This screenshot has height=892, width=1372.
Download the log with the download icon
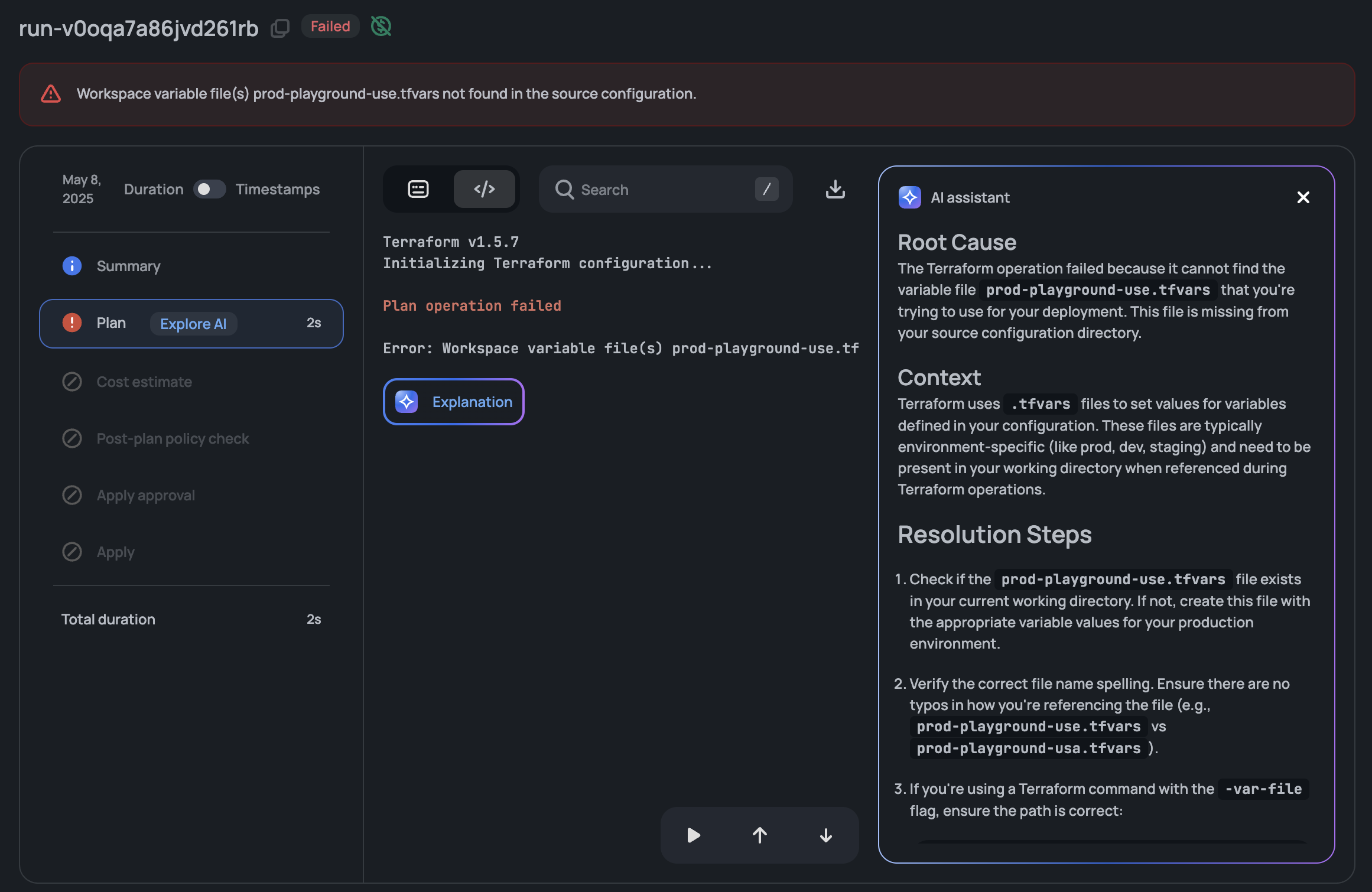pos(835,189)
